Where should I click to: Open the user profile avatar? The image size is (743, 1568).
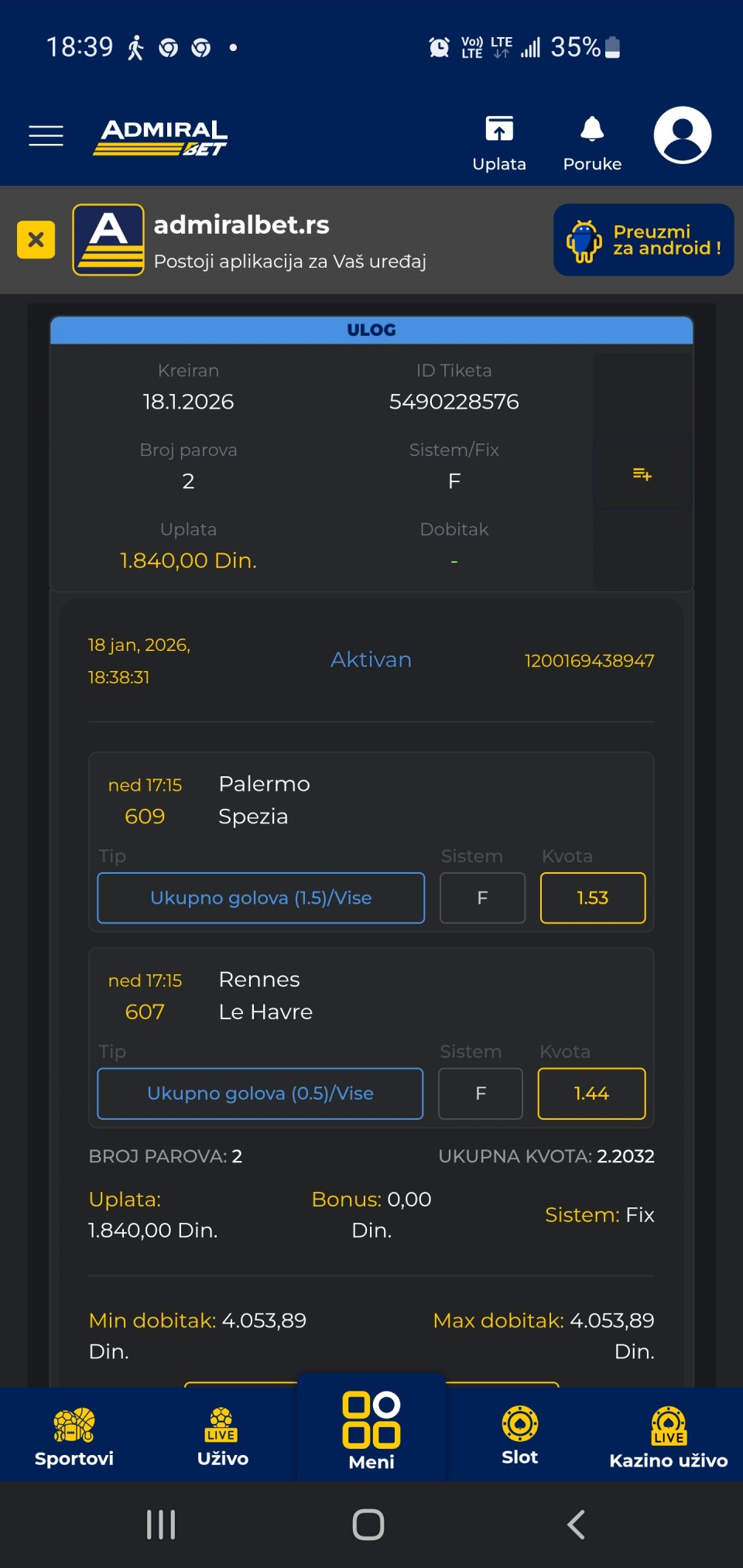[x=682, y=135]
